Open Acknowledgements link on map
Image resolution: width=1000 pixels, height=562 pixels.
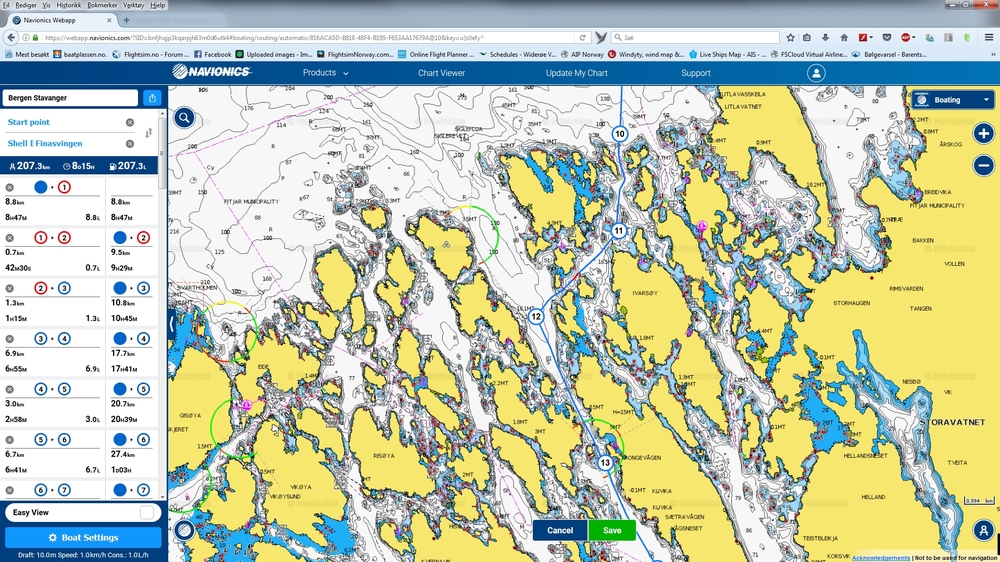881,558
